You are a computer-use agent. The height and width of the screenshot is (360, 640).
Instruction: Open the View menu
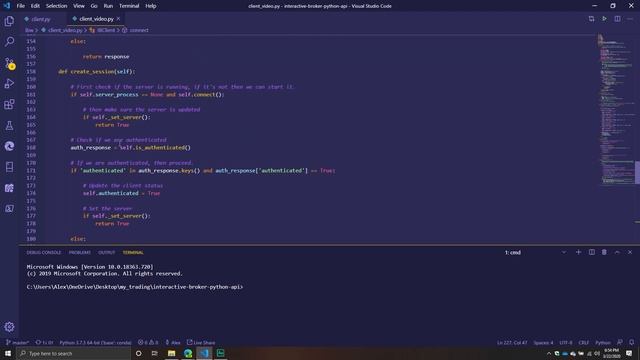pyautogui.click(x=79, y=6)
